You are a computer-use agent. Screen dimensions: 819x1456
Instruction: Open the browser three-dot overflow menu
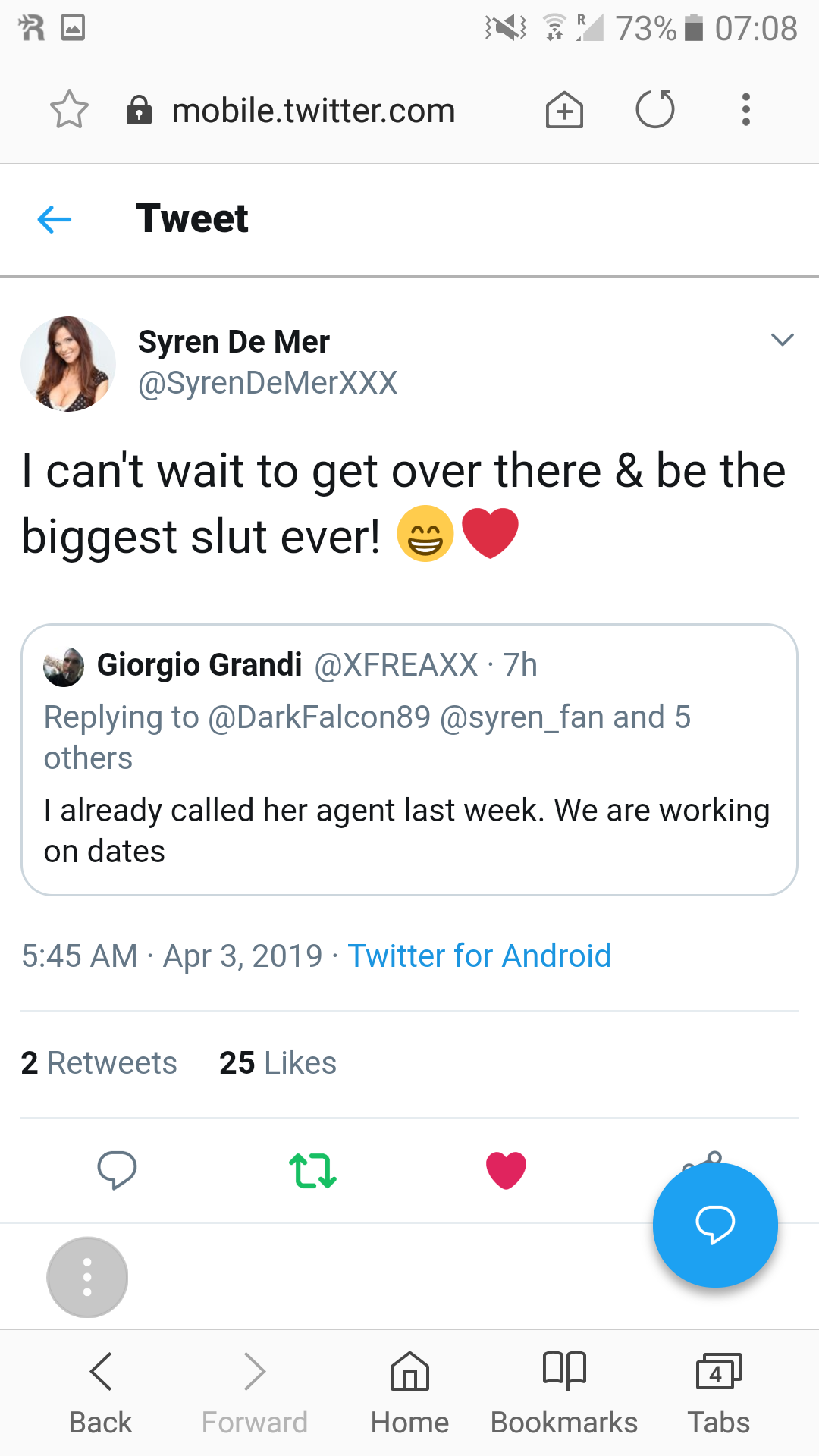[746, 110]
